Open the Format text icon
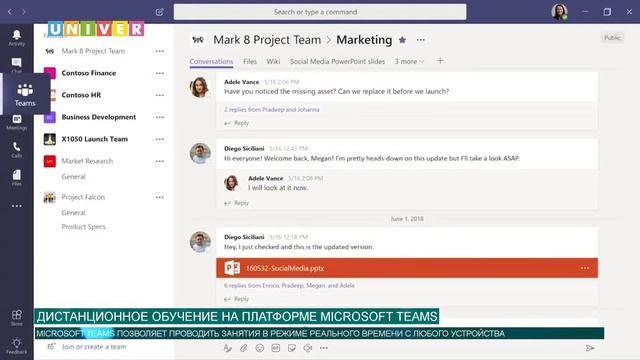Image resolution: width=640 pixels, height=360 pixels. (227, 348)
